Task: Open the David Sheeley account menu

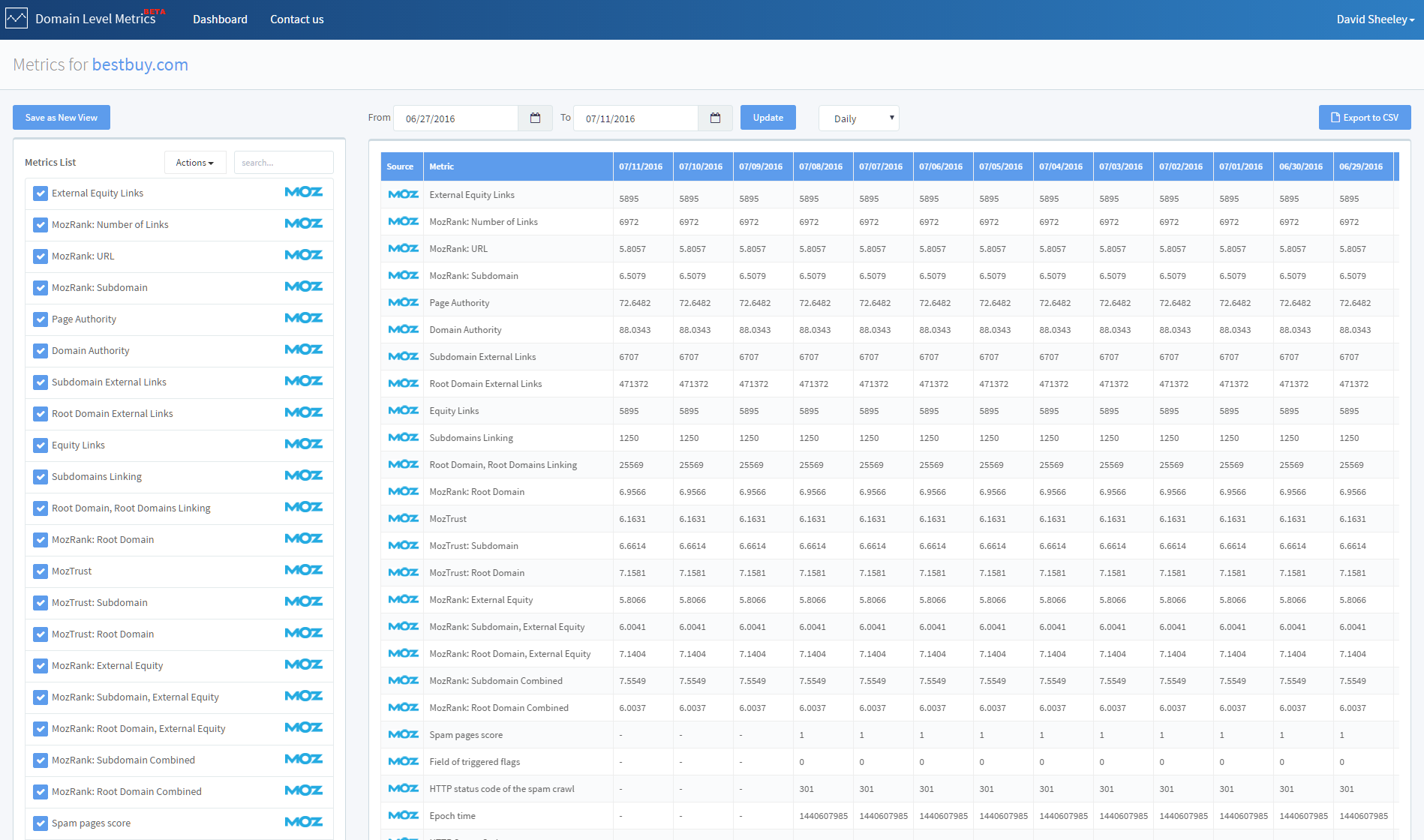Action: tap(1374, 19)
